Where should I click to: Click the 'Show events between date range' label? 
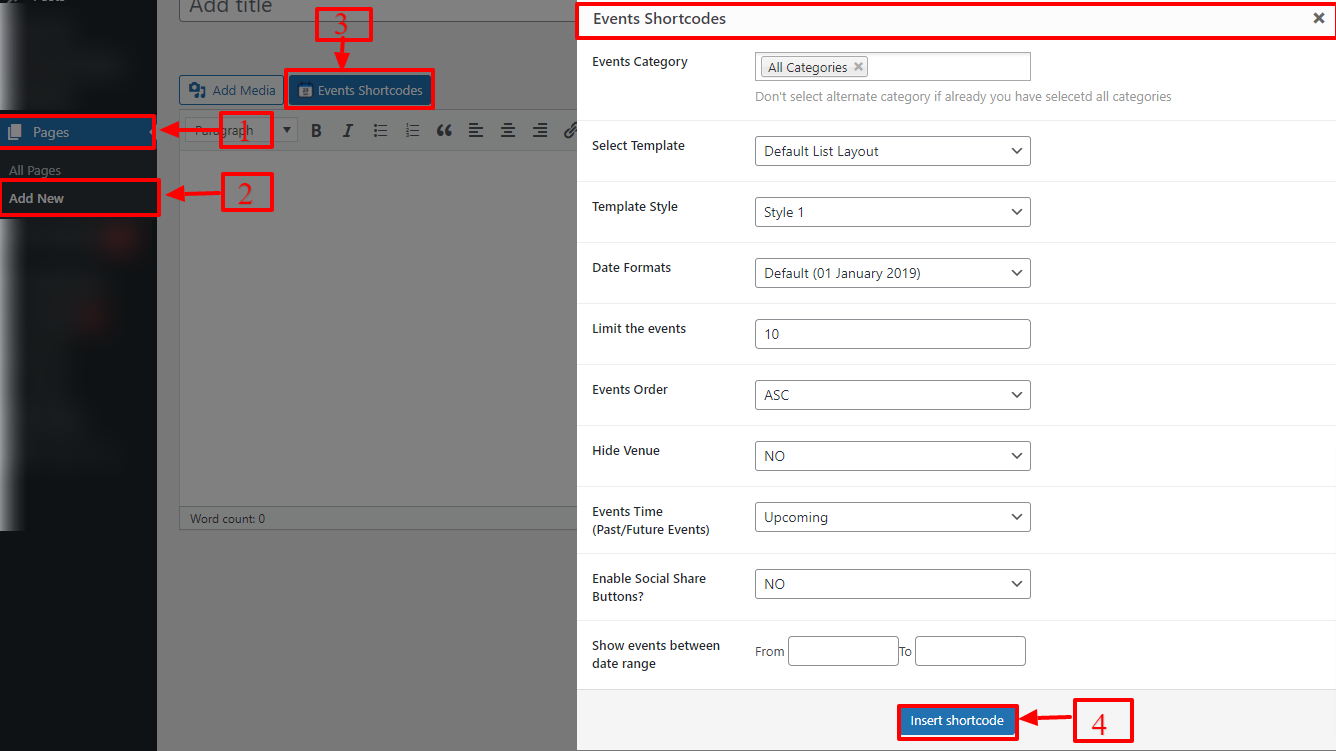click(656, 655)
